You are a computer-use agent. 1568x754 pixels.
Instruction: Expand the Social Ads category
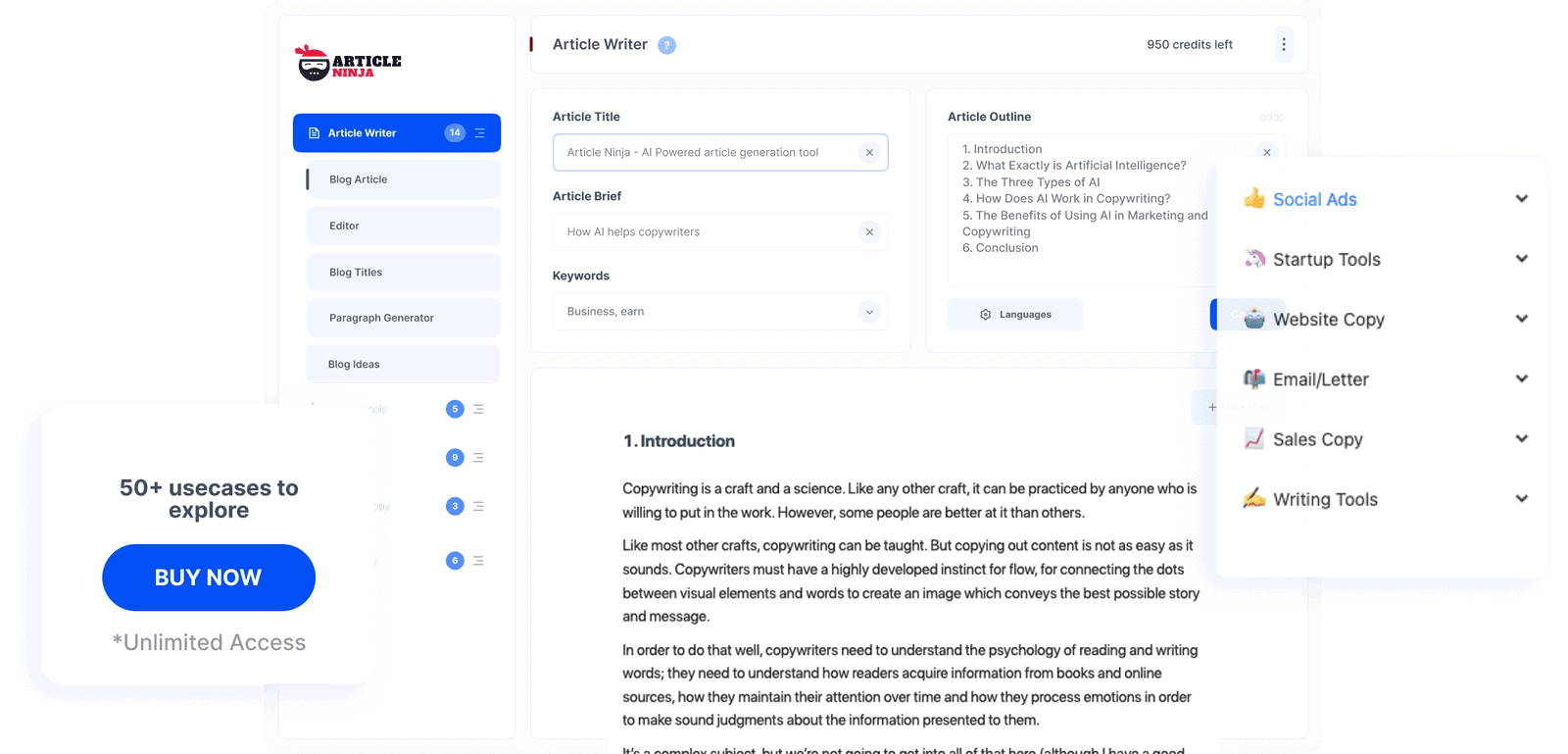[x=1522, y=199]
